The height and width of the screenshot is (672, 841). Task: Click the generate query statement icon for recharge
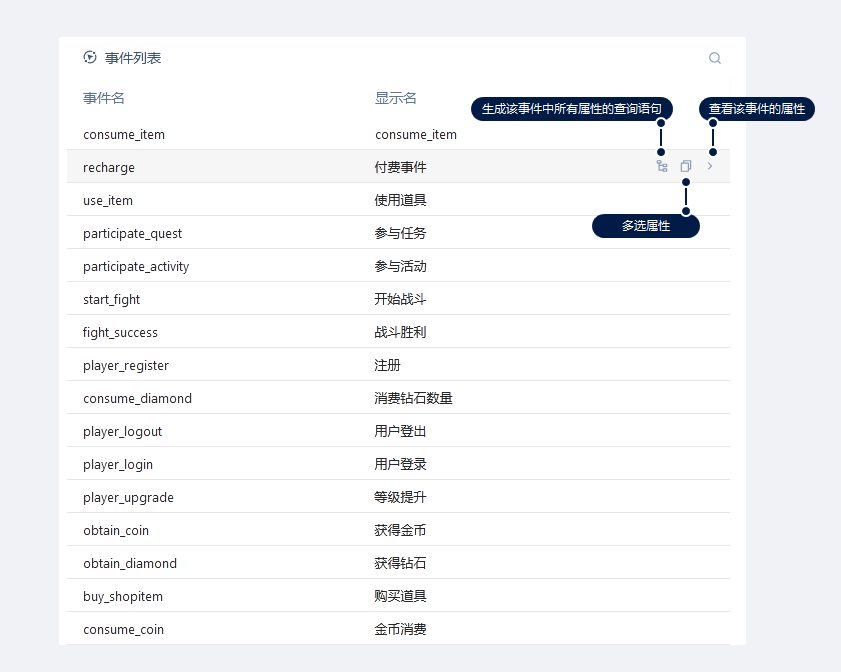[661, 167]
